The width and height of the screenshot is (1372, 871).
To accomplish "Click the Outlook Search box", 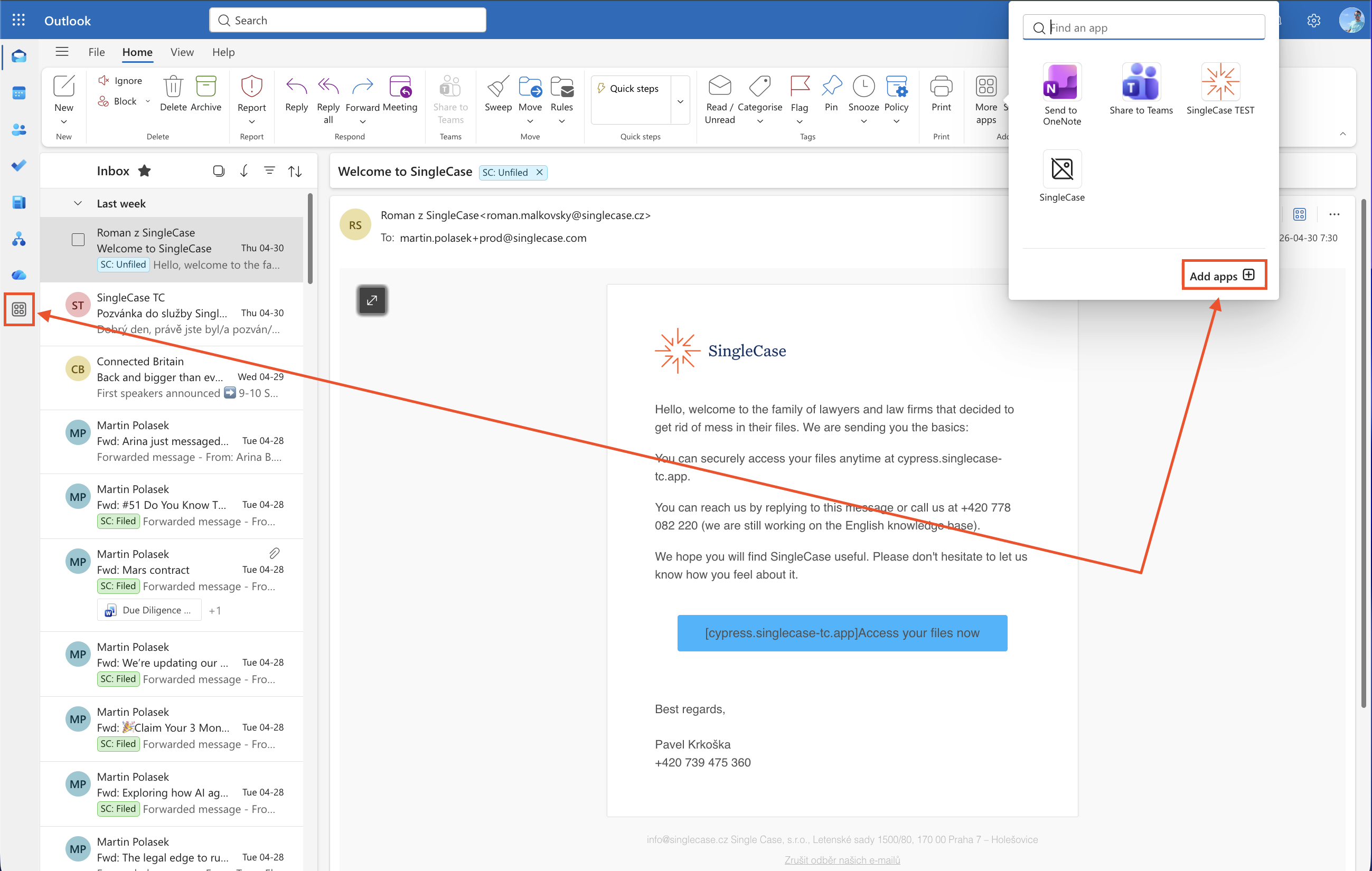I will (x=347, y=20).
